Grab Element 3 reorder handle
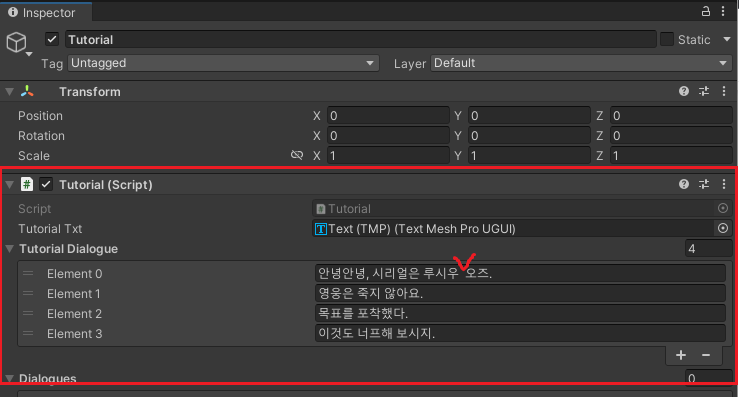This screenshot has height=397, width=739. pos(28,333)
